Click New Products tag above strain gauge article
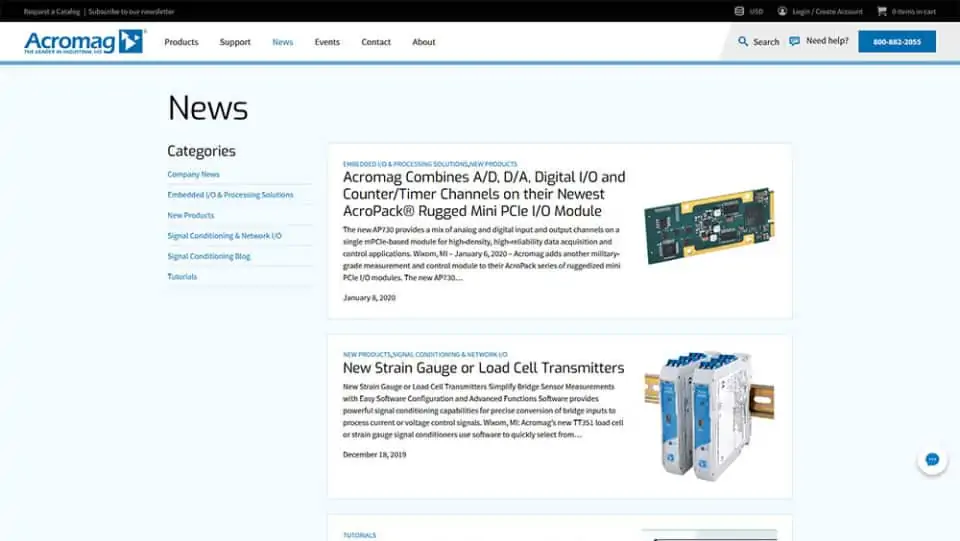 pos(366,354)
